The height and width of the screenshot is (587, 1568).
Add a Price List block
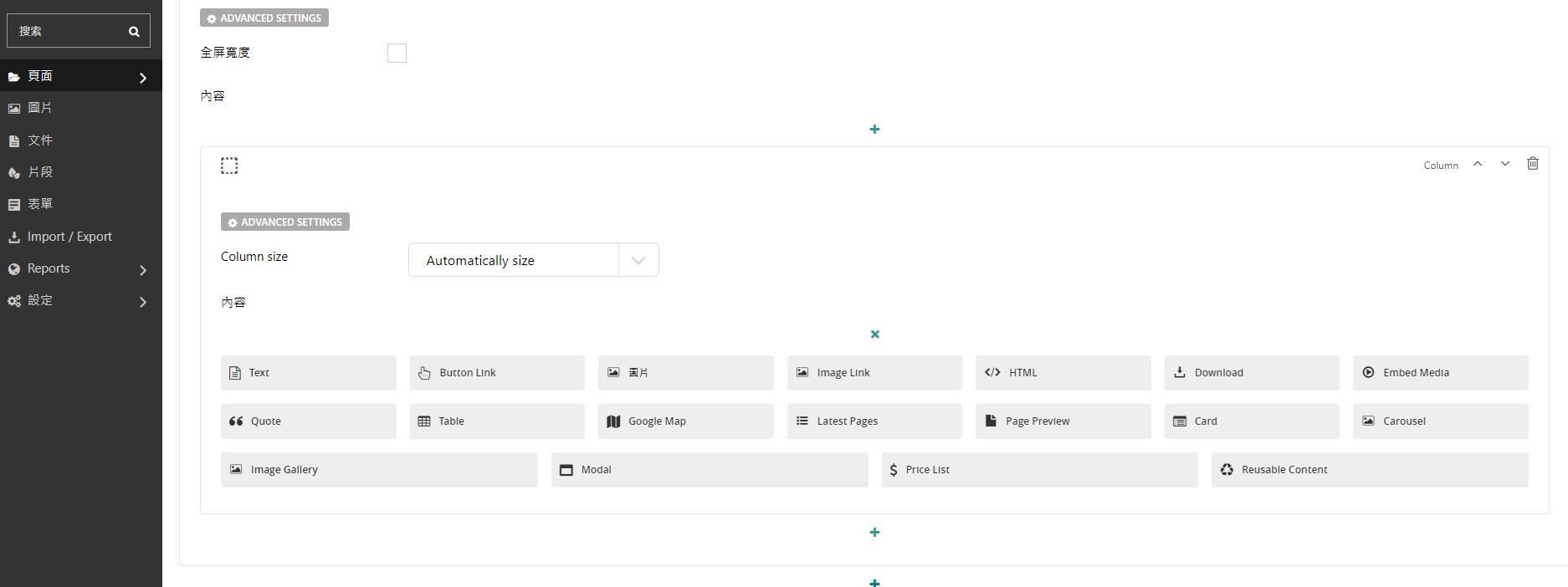(1040, 470)
